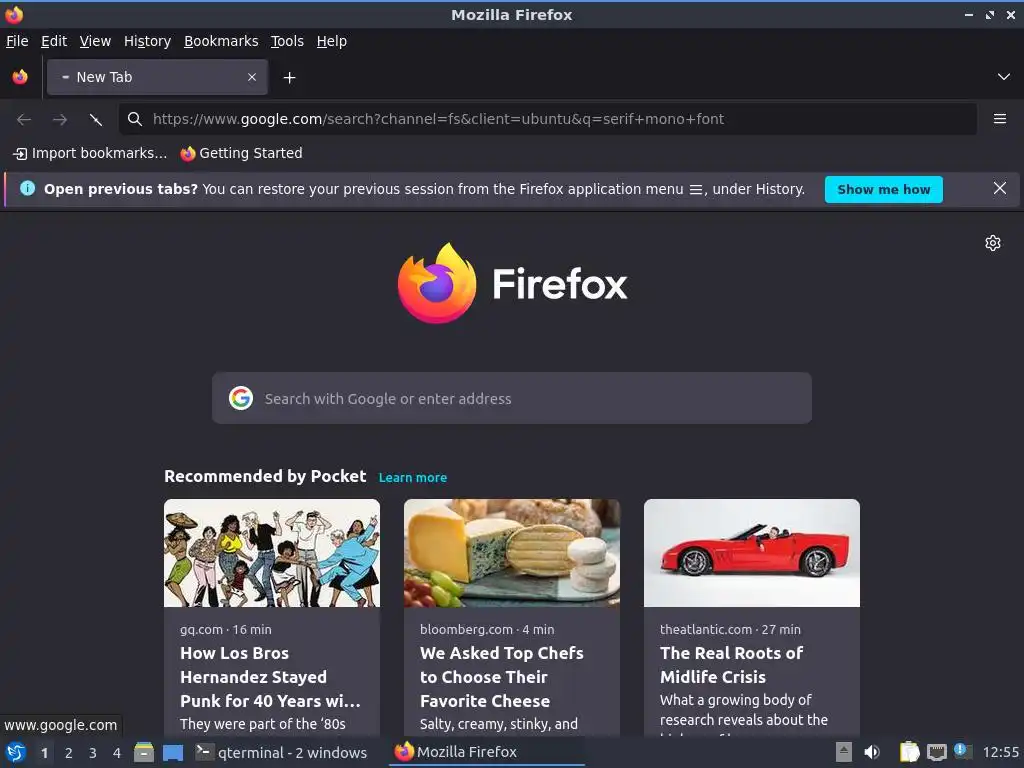Open the file manager taskbar icon
Image resolution: width=1024 pixels, height=768 pixels.
click(144, 752)
